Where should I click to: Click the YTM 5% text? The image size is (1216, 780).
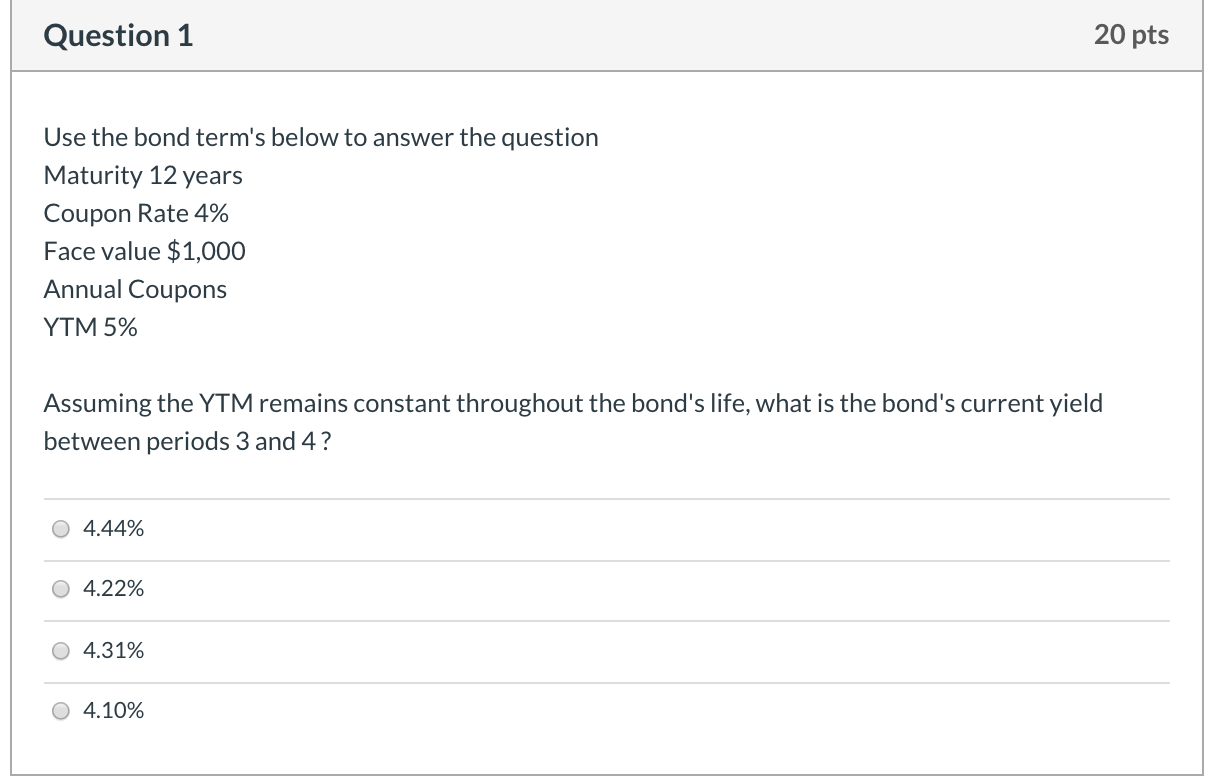click(x=90, y=327)
